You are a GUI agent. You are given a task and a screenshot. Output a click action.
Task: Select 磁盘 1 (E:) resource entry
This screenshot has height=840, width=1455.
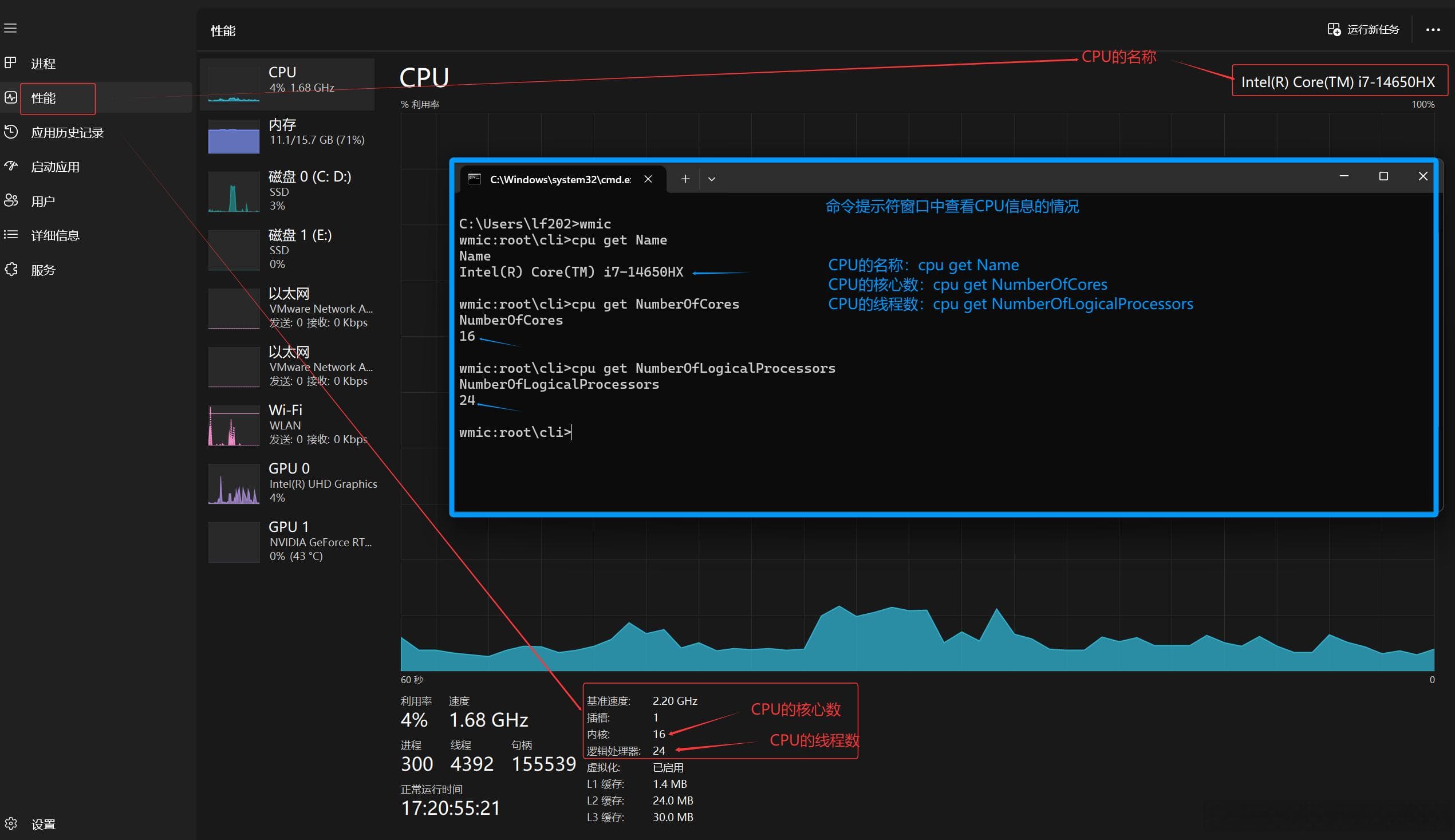coord(287,249)
